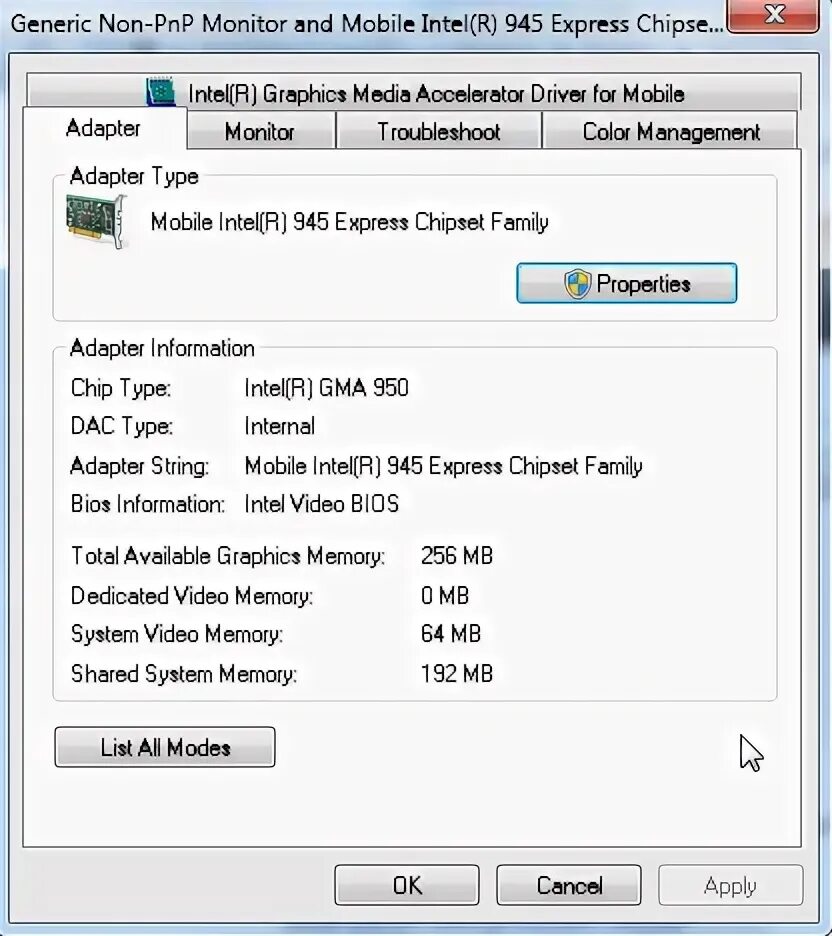Click the Apply button

click(x=731, y=885)
